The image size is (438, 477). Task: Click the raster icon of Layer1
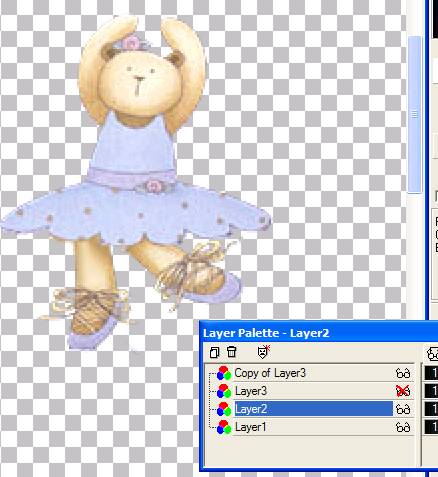click(x=224, y=427)
